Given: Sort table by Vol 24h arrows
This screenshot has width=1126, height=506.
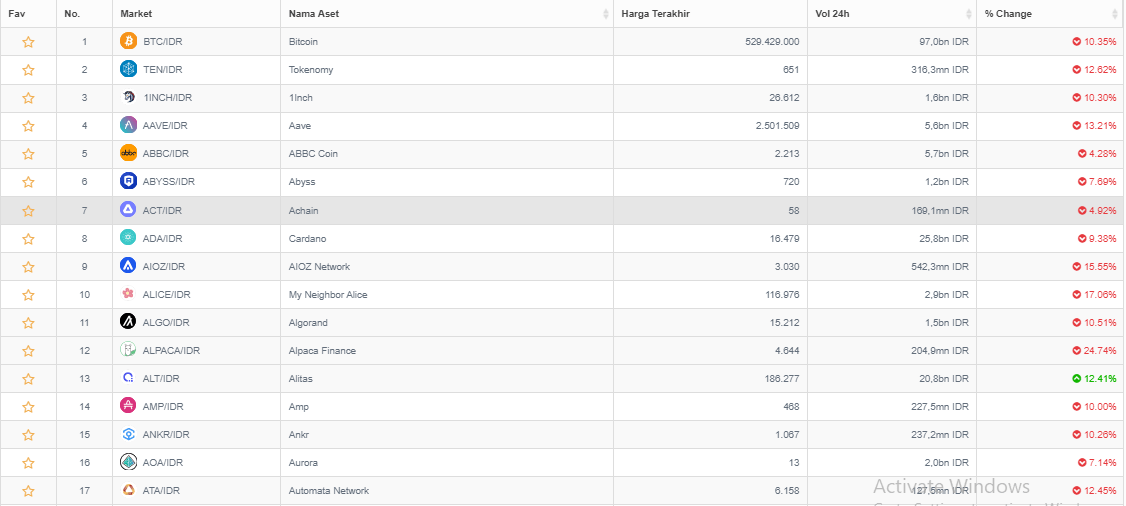Looking at the screenshot, I should [968, 14].
